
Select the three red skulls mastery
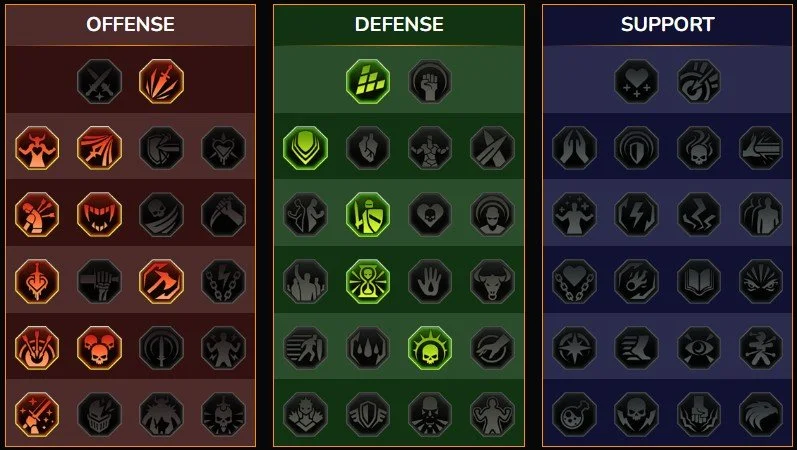click(x=99, y=348)
